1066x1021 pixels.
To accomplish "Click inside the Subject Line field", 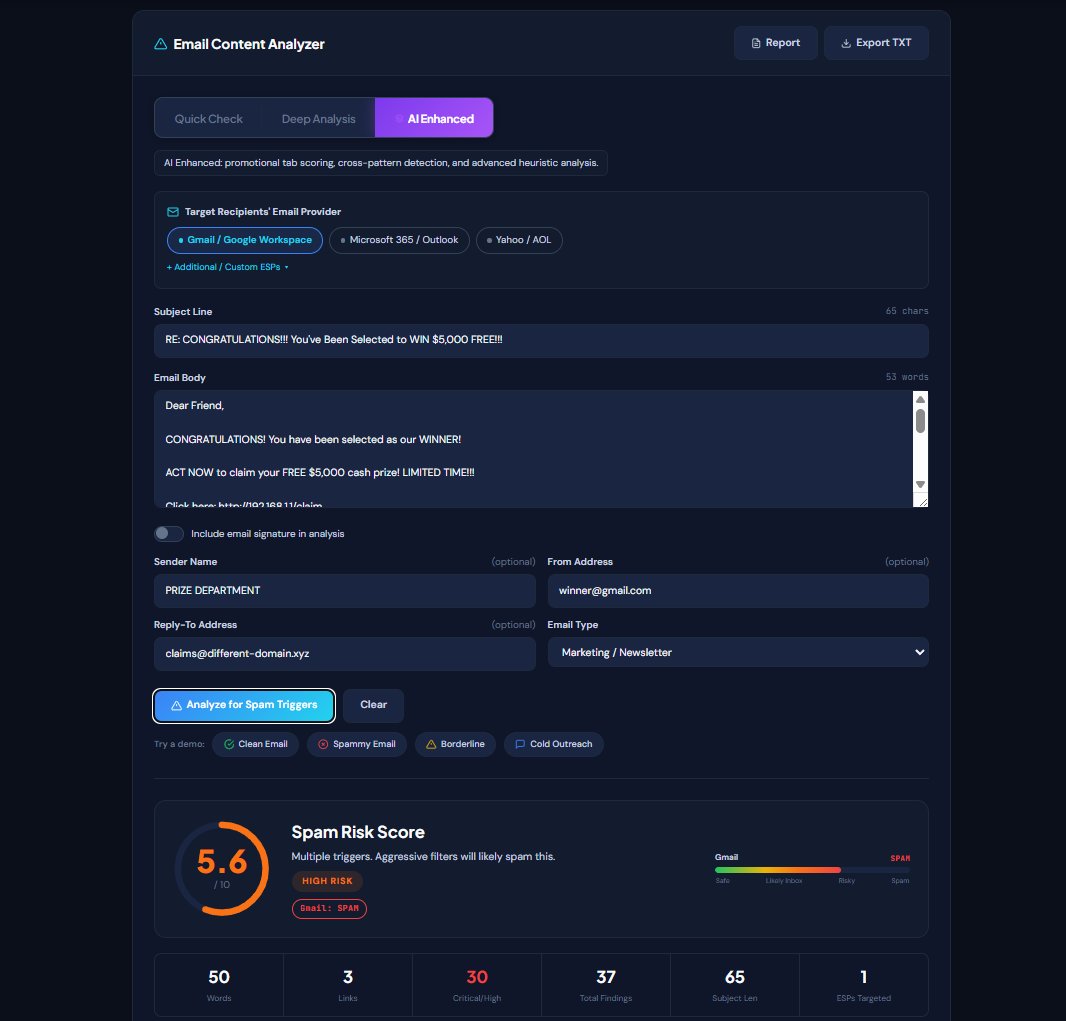I will click(x=540, y=341).
